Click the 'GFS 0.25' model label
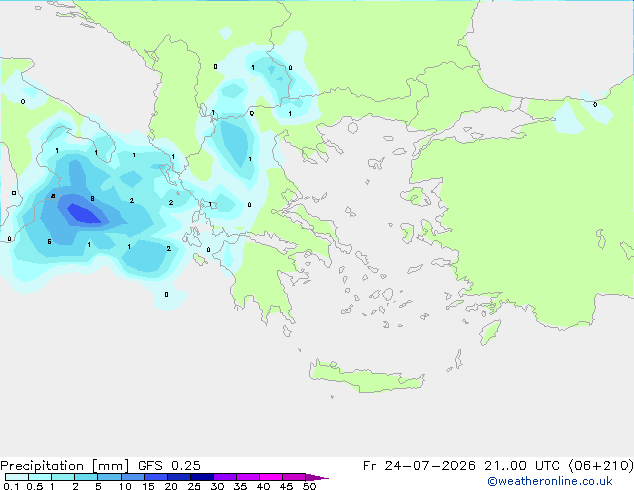The image size is (634, 490). point(169,466)
